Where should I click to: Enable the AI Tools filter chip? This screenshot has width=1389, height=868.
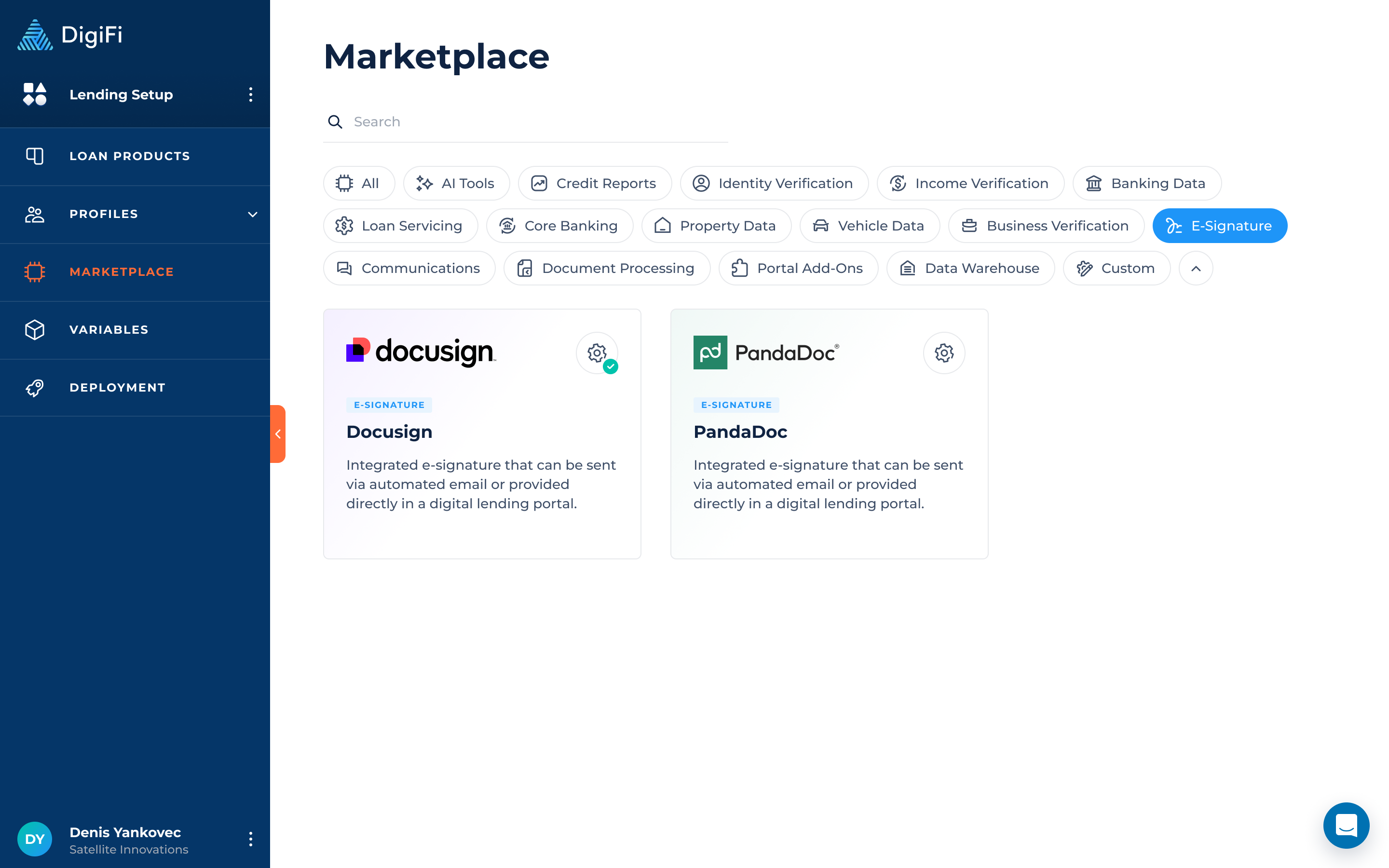[456, 183]
